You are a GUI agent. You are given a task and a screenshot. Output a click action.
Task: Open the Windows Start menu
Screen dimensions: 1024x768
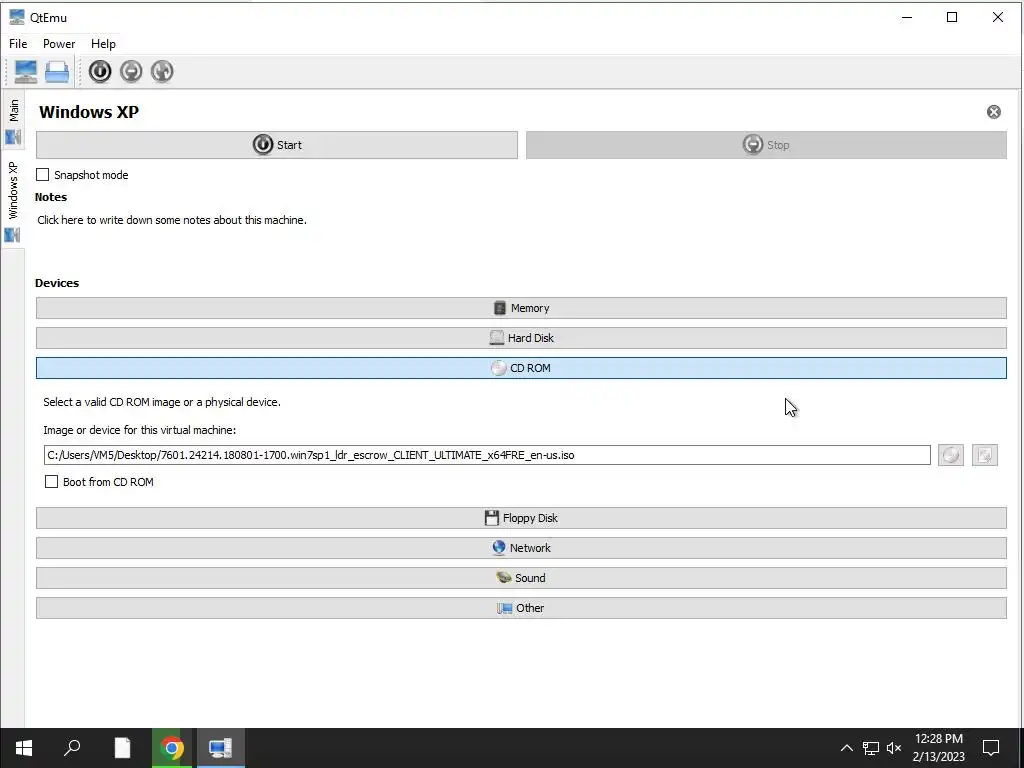tap(24, 748)
